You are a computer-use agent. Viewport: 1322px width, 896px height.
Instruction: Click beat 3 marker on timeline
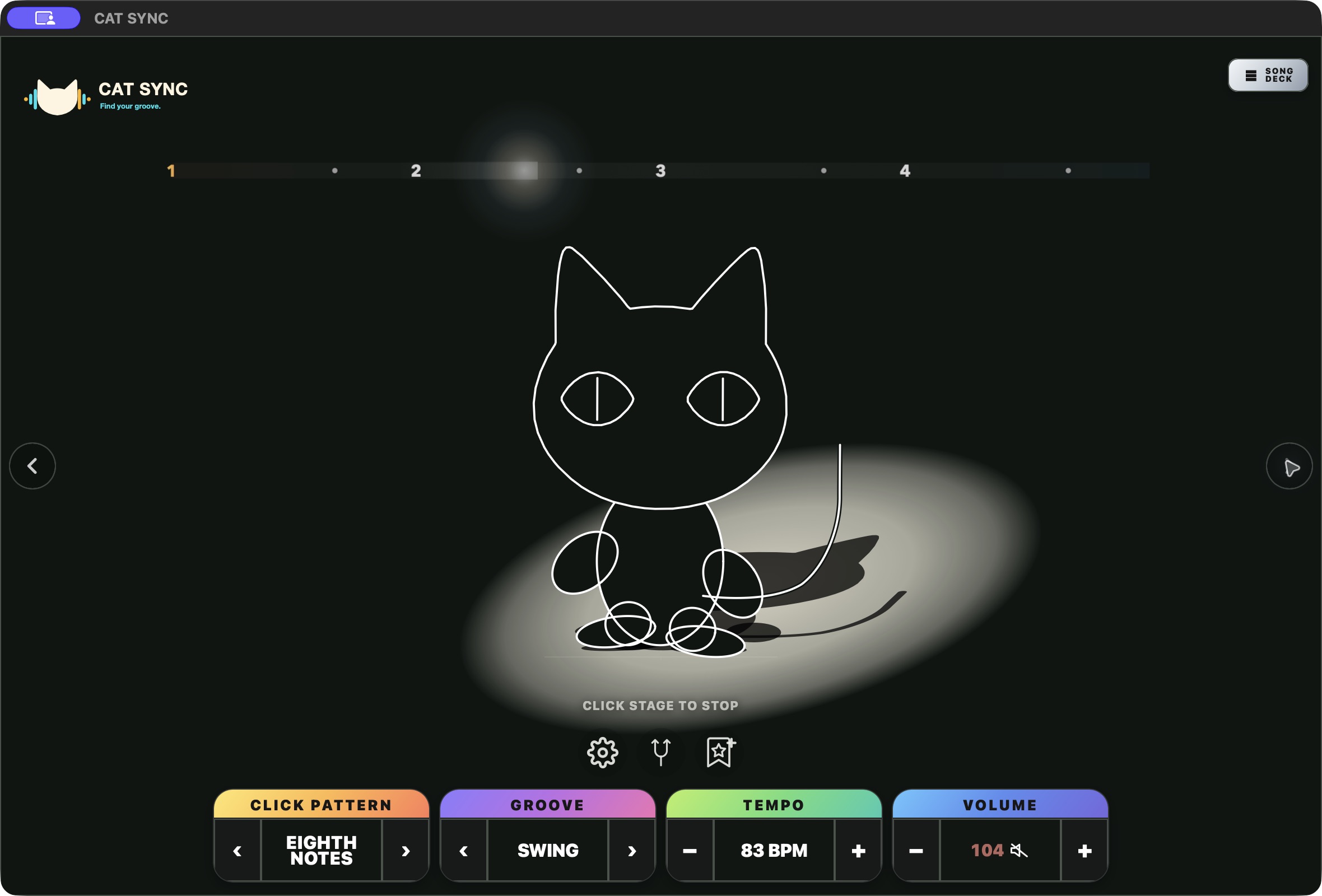click(x=660, y=171)
